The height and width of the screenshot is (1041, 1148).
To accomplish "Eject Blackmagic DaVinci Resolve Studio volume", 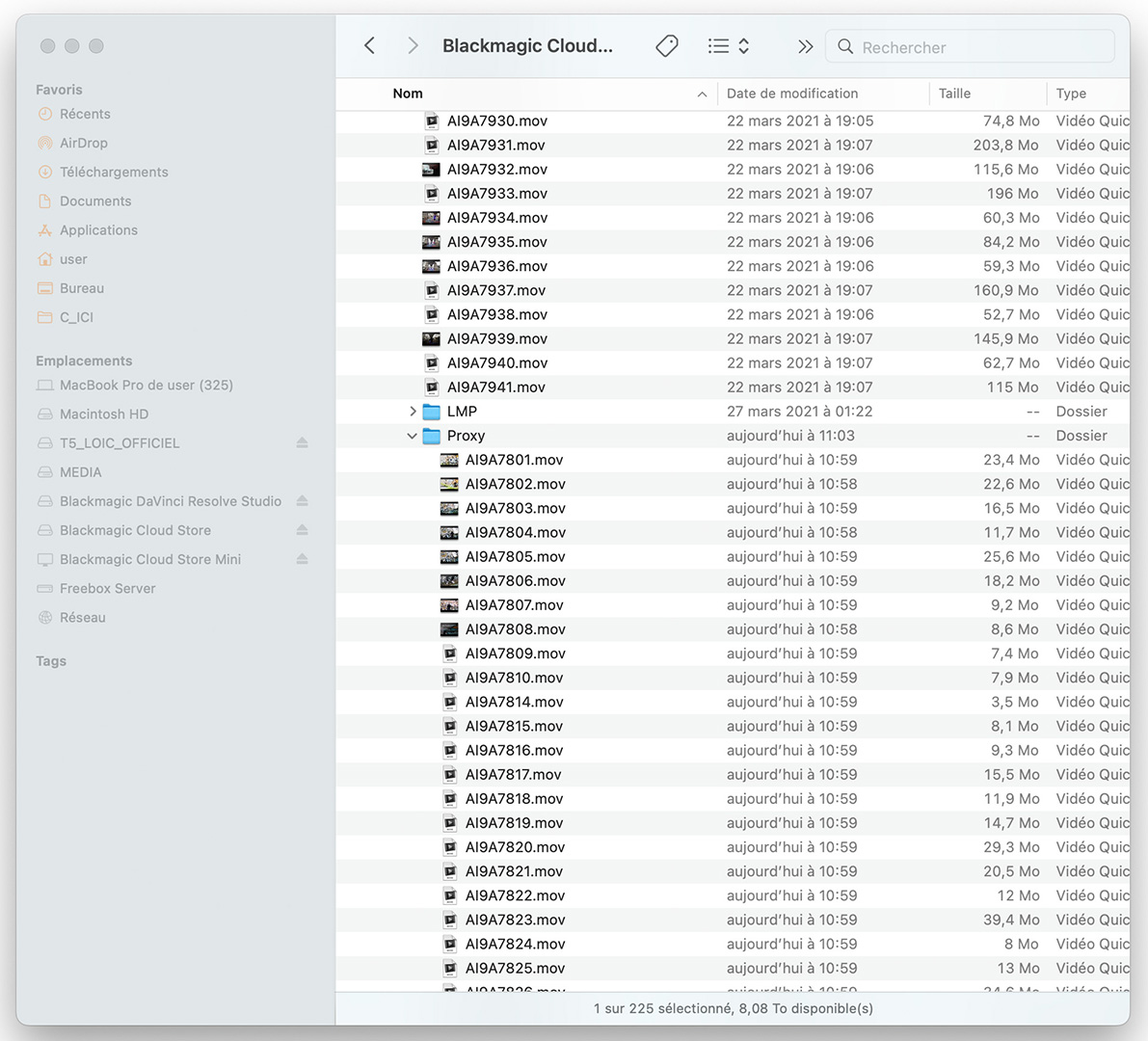I will point(302,501).
